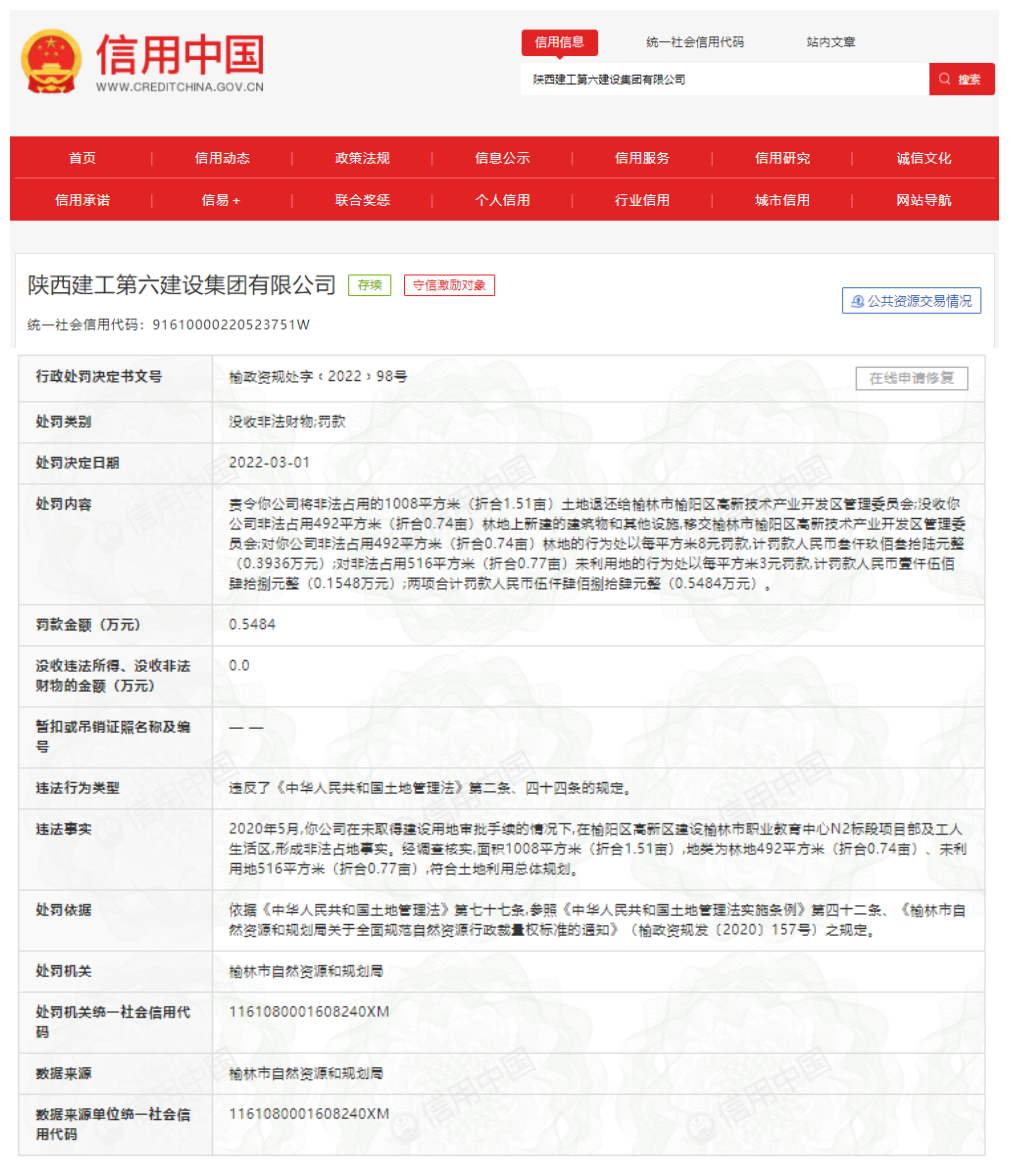The width and height of the screenshot is (1009, 1170).
Task: Click the fine amount value 0.5484
Action: (252, 625)
